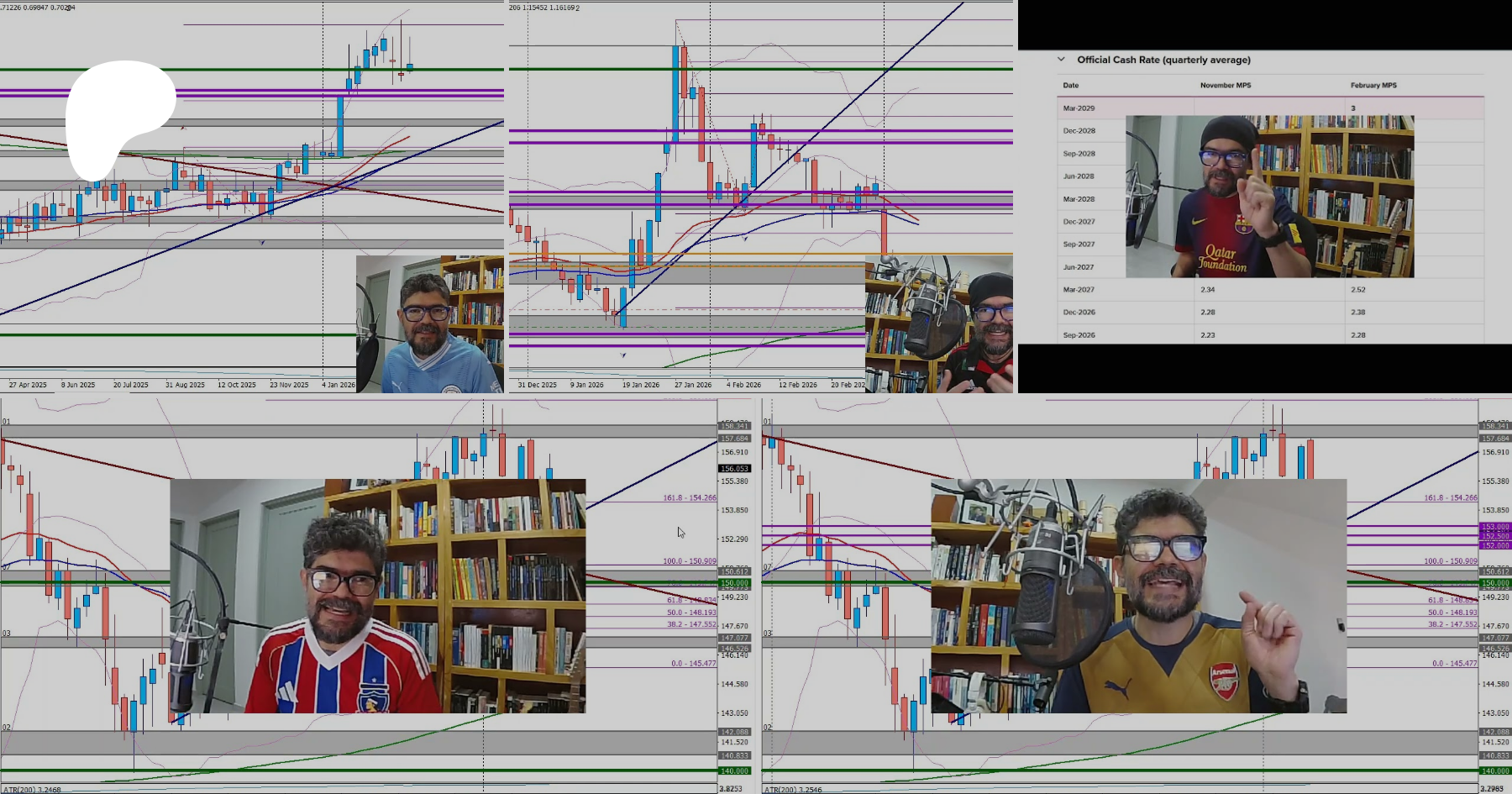Image resolution: width=1512 pixels, height=794 pixels.
Task: Click the February MPS column header
Action: (x=1373, y=85)
